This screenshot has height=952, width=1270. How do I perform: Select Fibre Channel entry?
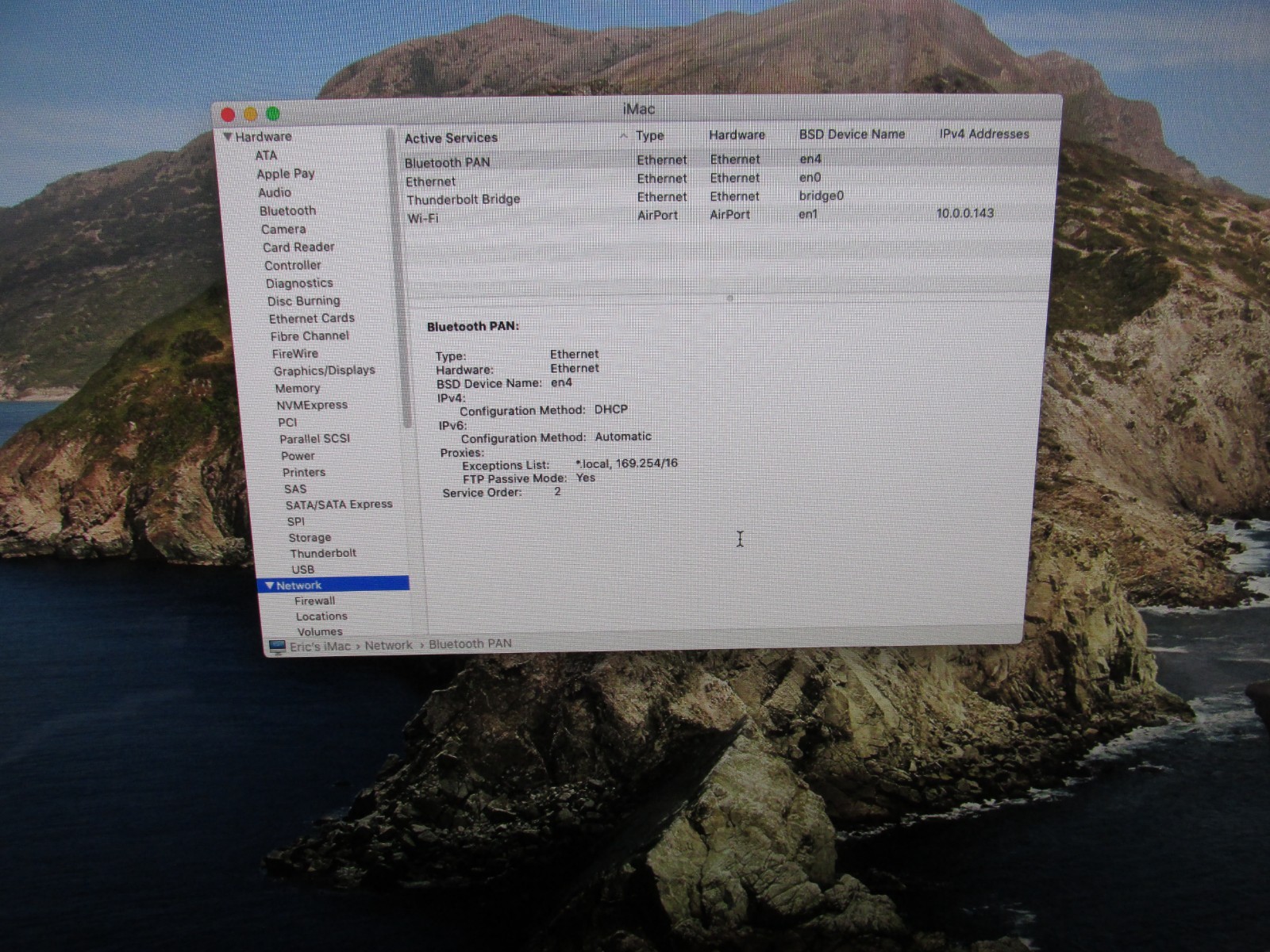tap(310, 336)
